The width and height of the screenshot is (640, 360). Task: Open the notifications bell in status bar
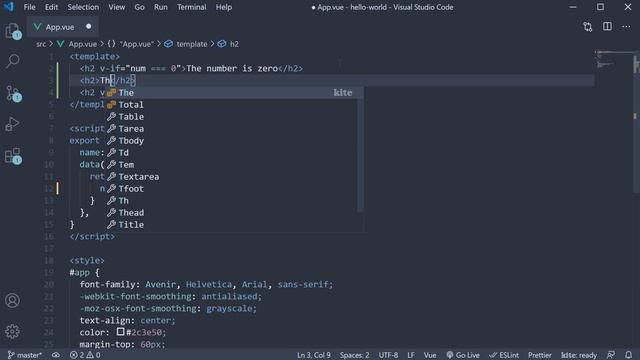629,355
